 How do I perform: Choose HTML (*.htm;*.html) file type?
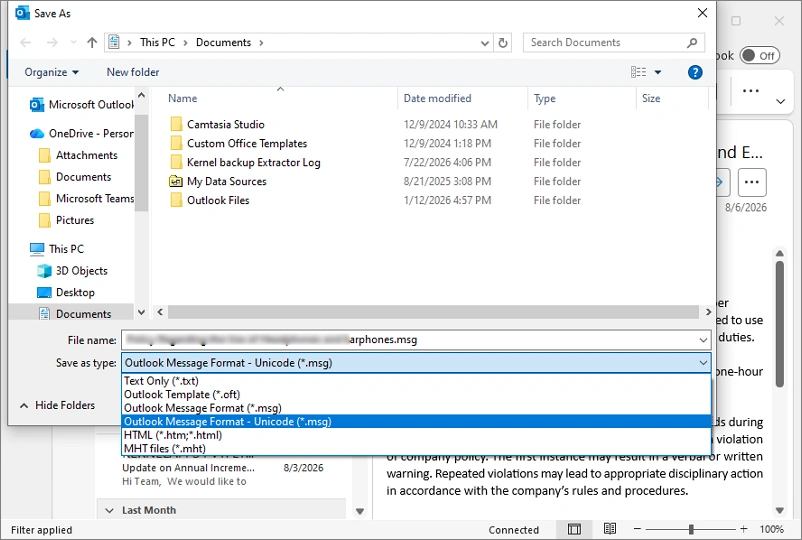[416, 435]
